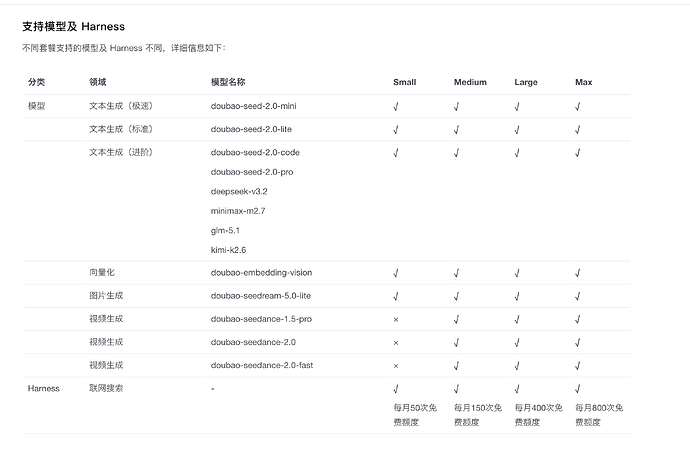
Task: Click Small checkmark for doubao-seed-2.0-mini
Action: [x=396, y=106]
